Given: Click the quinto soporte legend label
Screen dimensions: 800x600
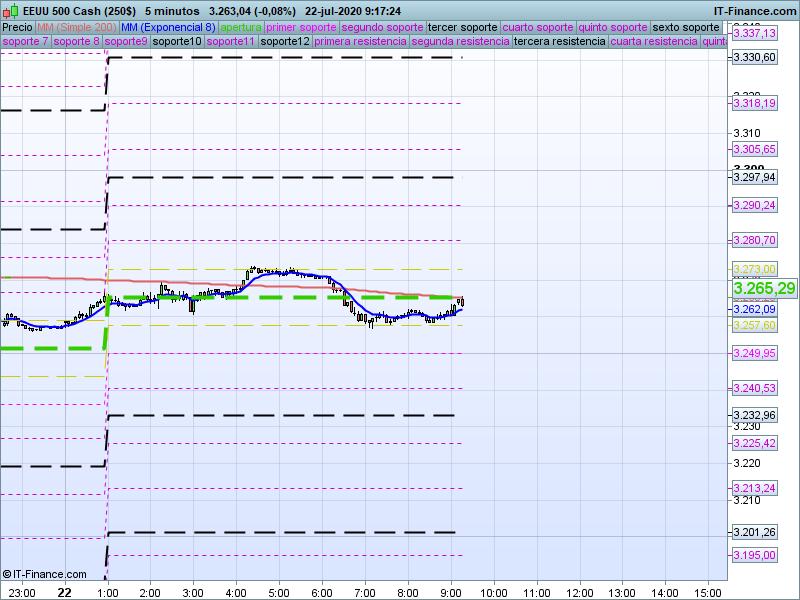Looking at the screenshot, I should [613, 27].
